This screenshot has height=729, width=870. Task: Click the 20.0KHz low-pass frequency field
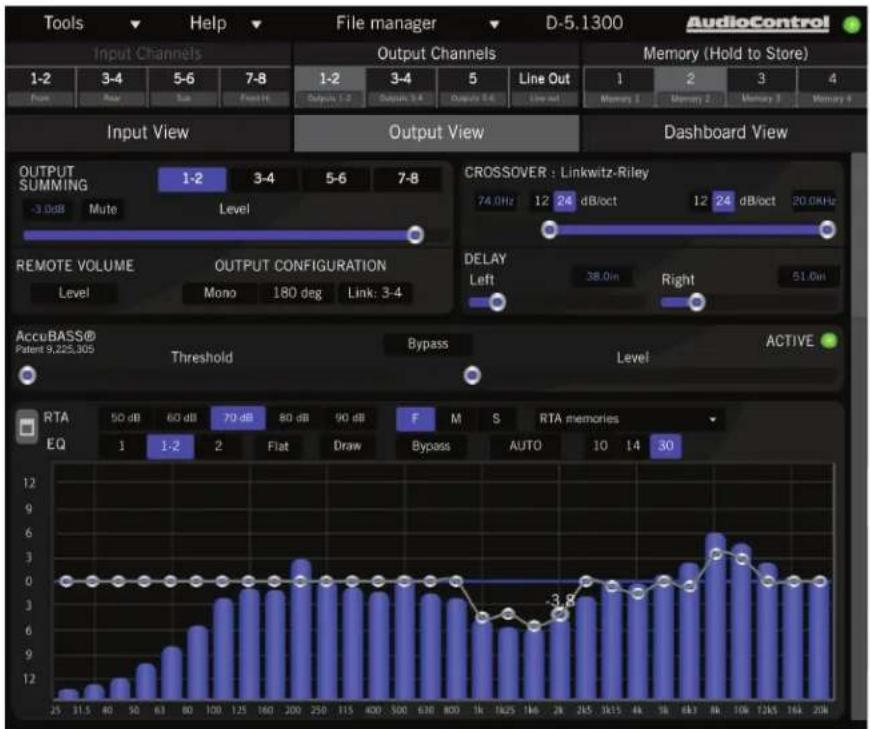(x=813, y=201)
